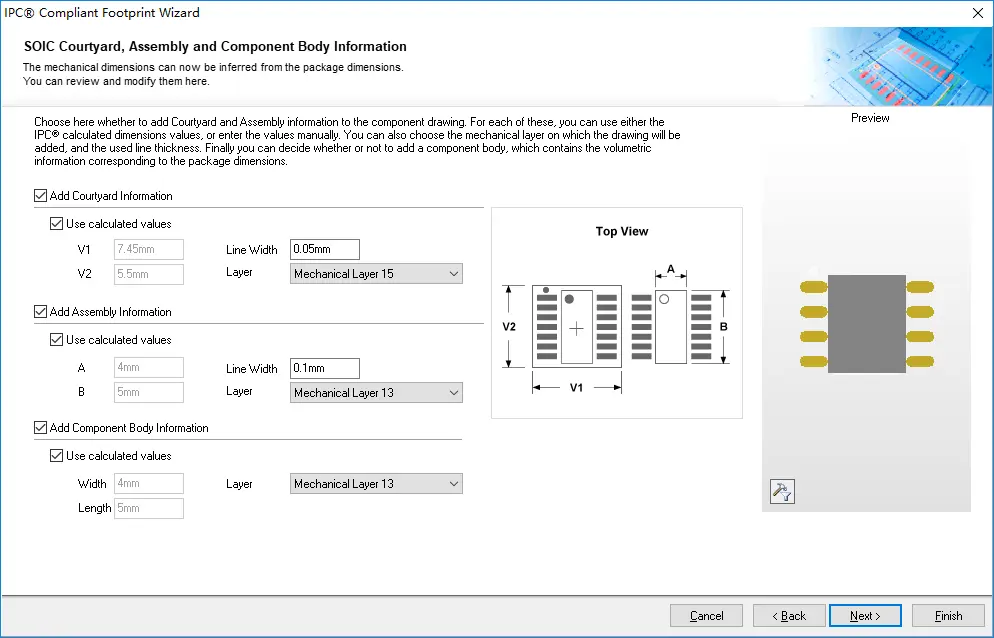Click the Next button

coord(865,616)
